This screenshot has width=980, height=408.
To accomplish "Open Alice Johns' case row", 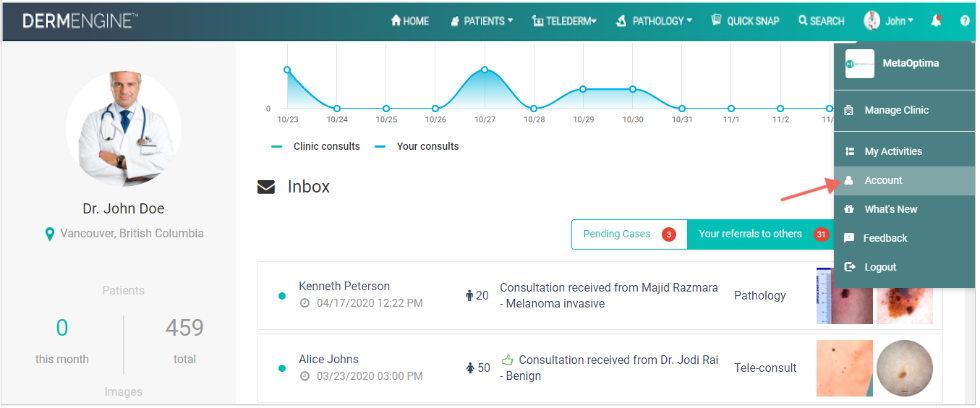I will pos(599,368).
